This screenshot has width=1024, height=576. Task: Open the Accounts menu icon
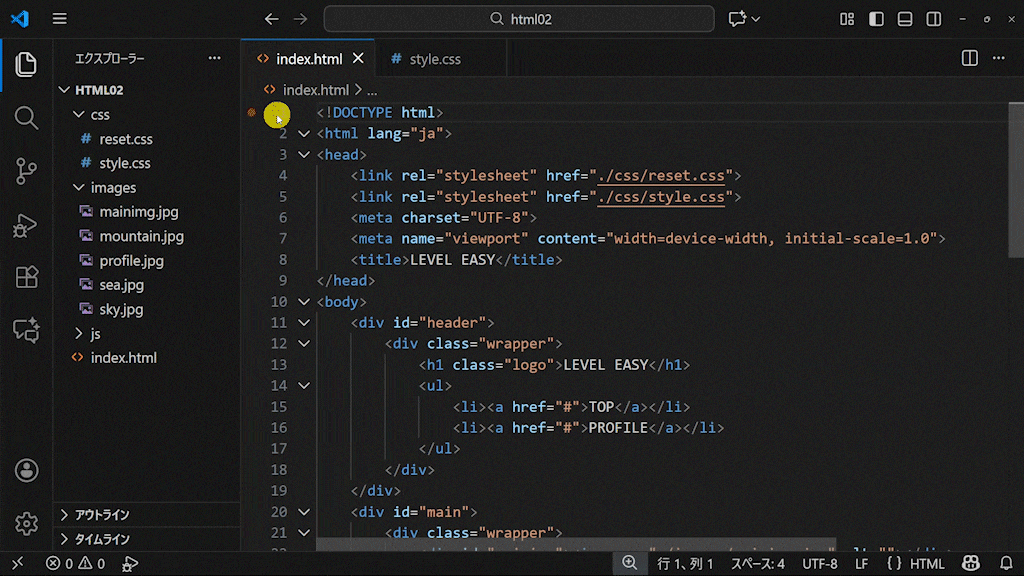[26, 470]
